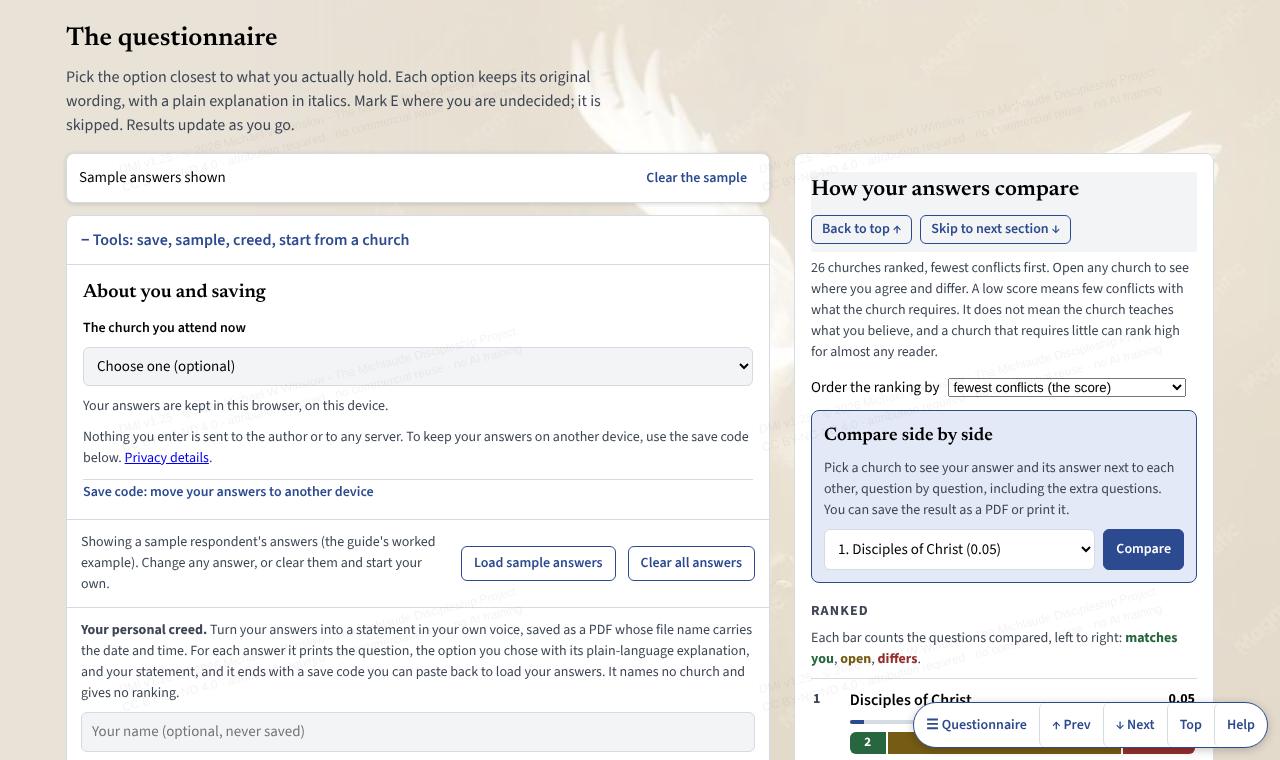
Task: Focus the Your name optional input field
Action: (418, 731)
